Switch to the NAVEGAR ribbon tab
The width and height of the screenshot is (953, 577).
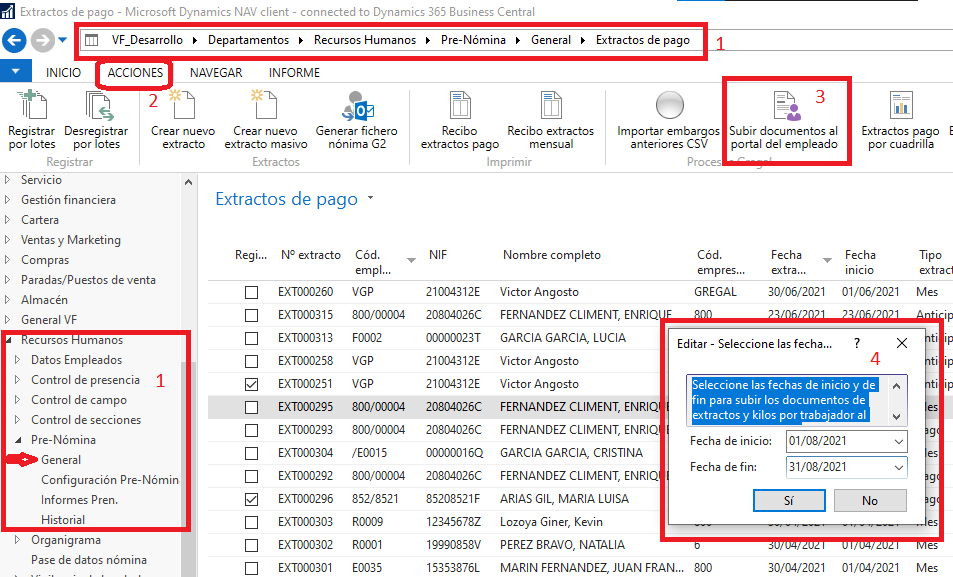click(216, 73)
